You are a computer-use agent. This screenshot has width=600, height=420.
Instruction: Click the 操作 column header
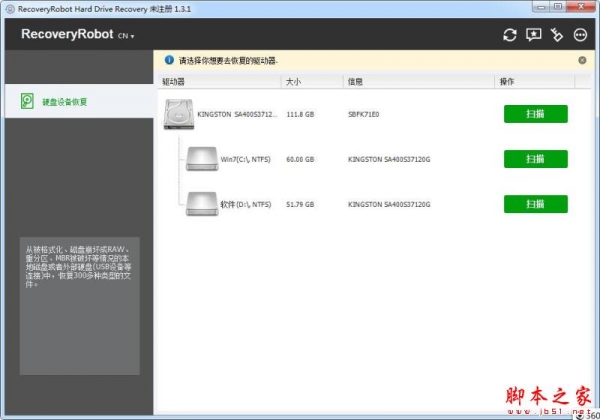click(x=535, y=81)
